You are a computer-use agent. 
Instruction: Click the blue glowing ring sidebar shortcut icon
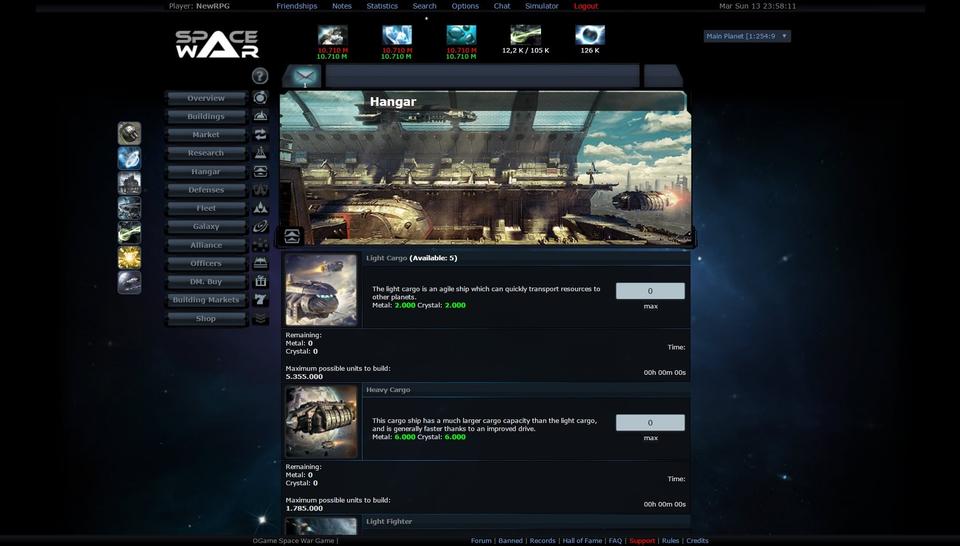[x=129, y=158]
